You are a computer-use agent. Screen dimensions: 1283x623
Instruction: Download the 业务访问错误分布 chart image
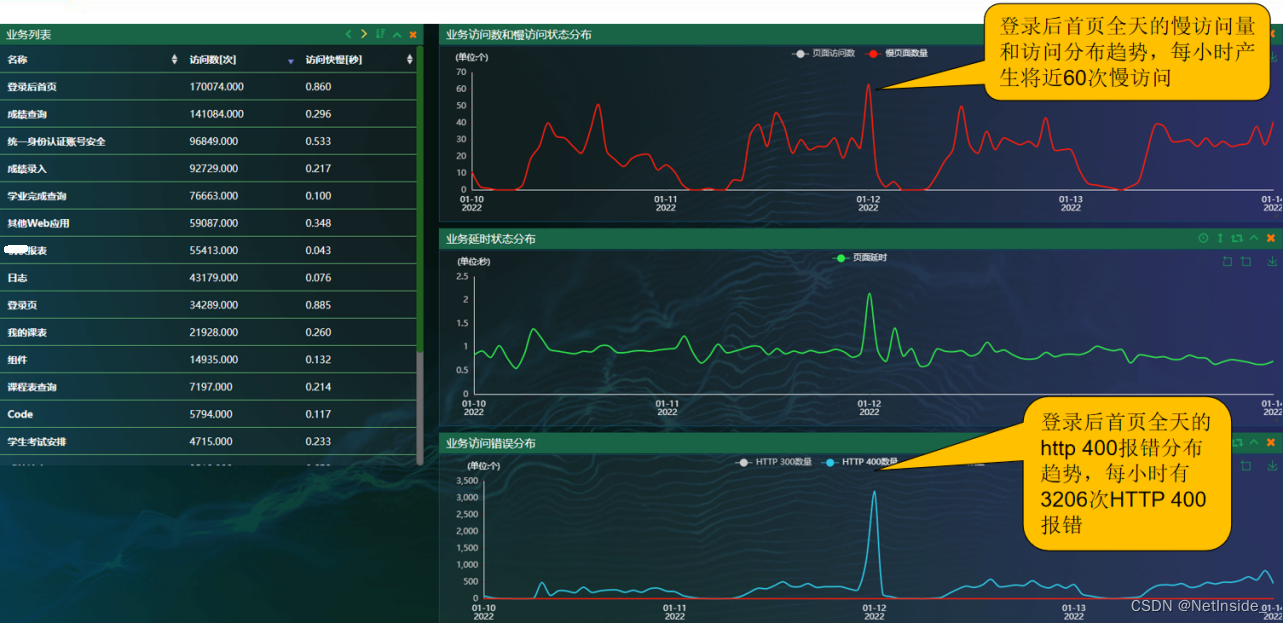[x=1271, y=466]
